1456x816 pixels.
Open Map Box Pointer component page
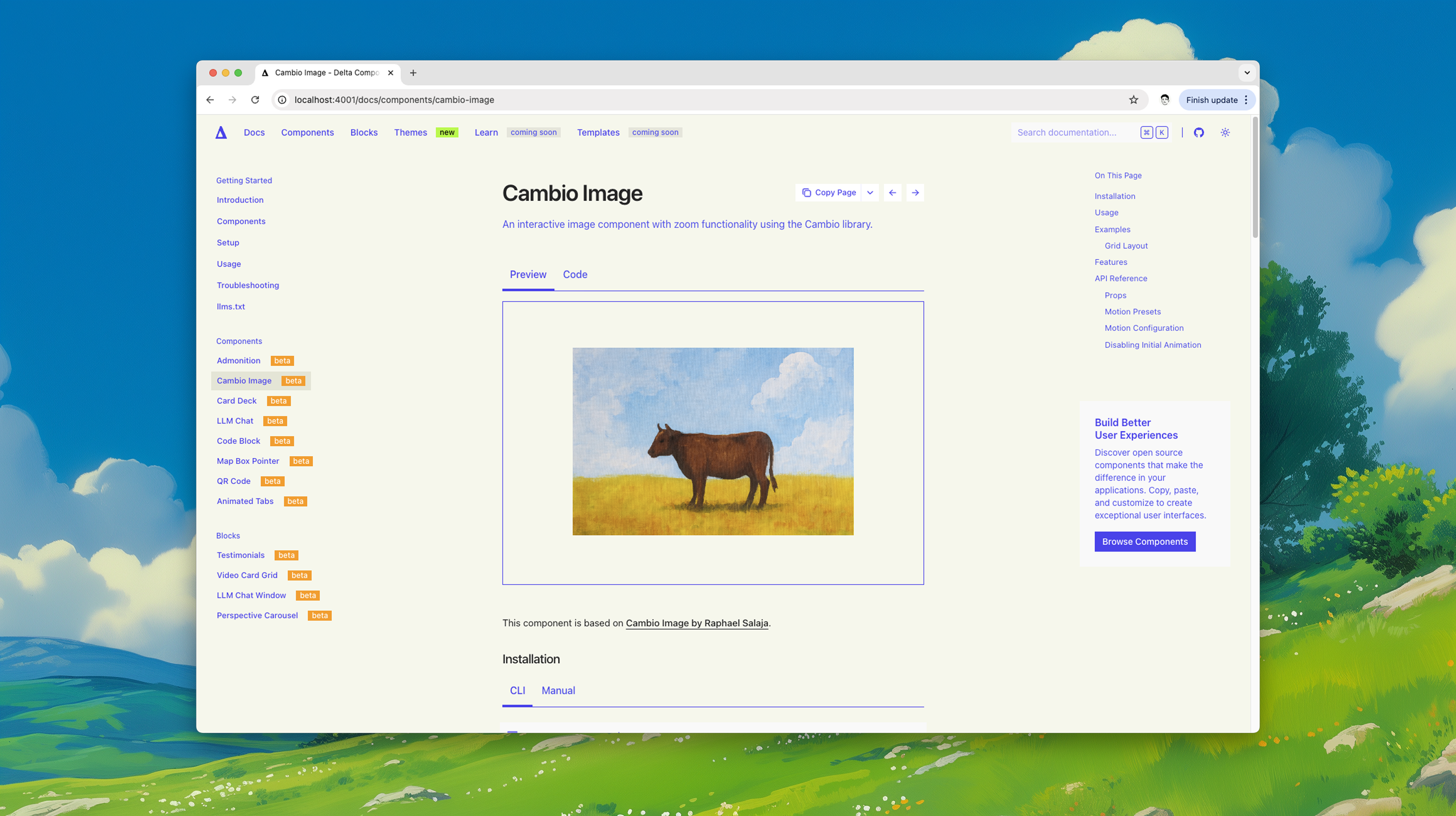(248, 461)
